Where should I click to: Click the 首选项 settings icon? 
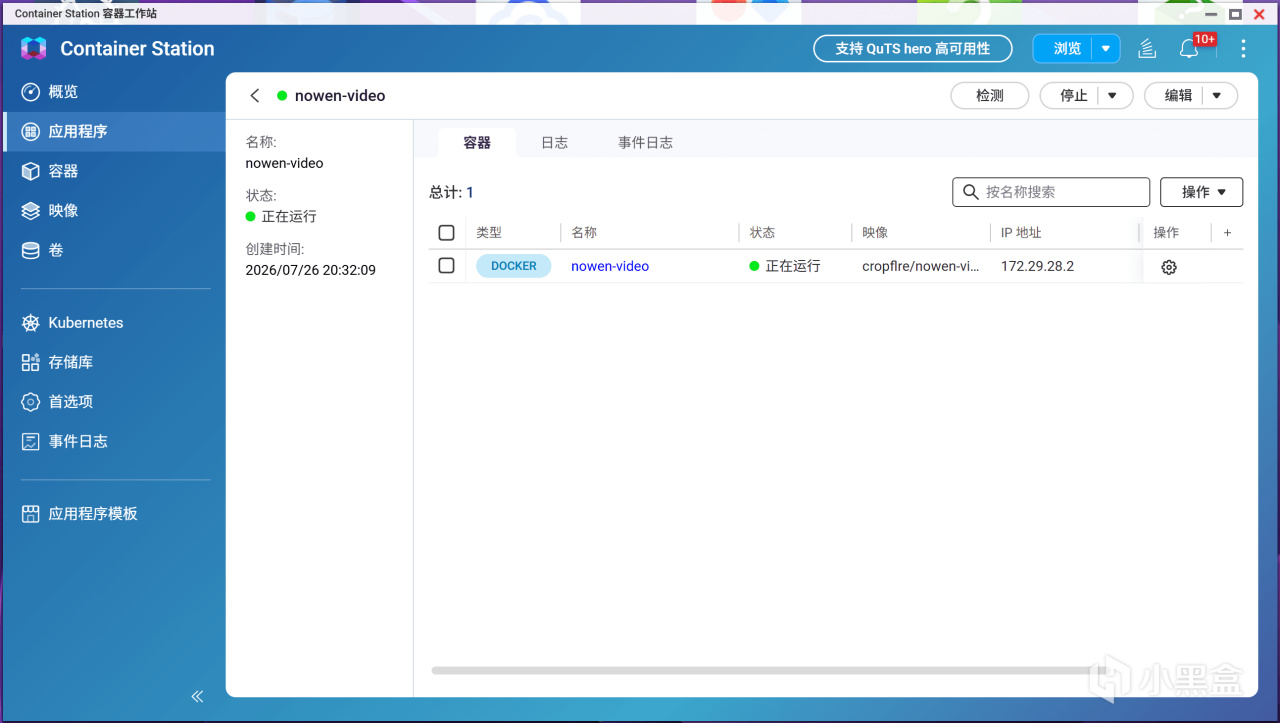pos(31,402)
